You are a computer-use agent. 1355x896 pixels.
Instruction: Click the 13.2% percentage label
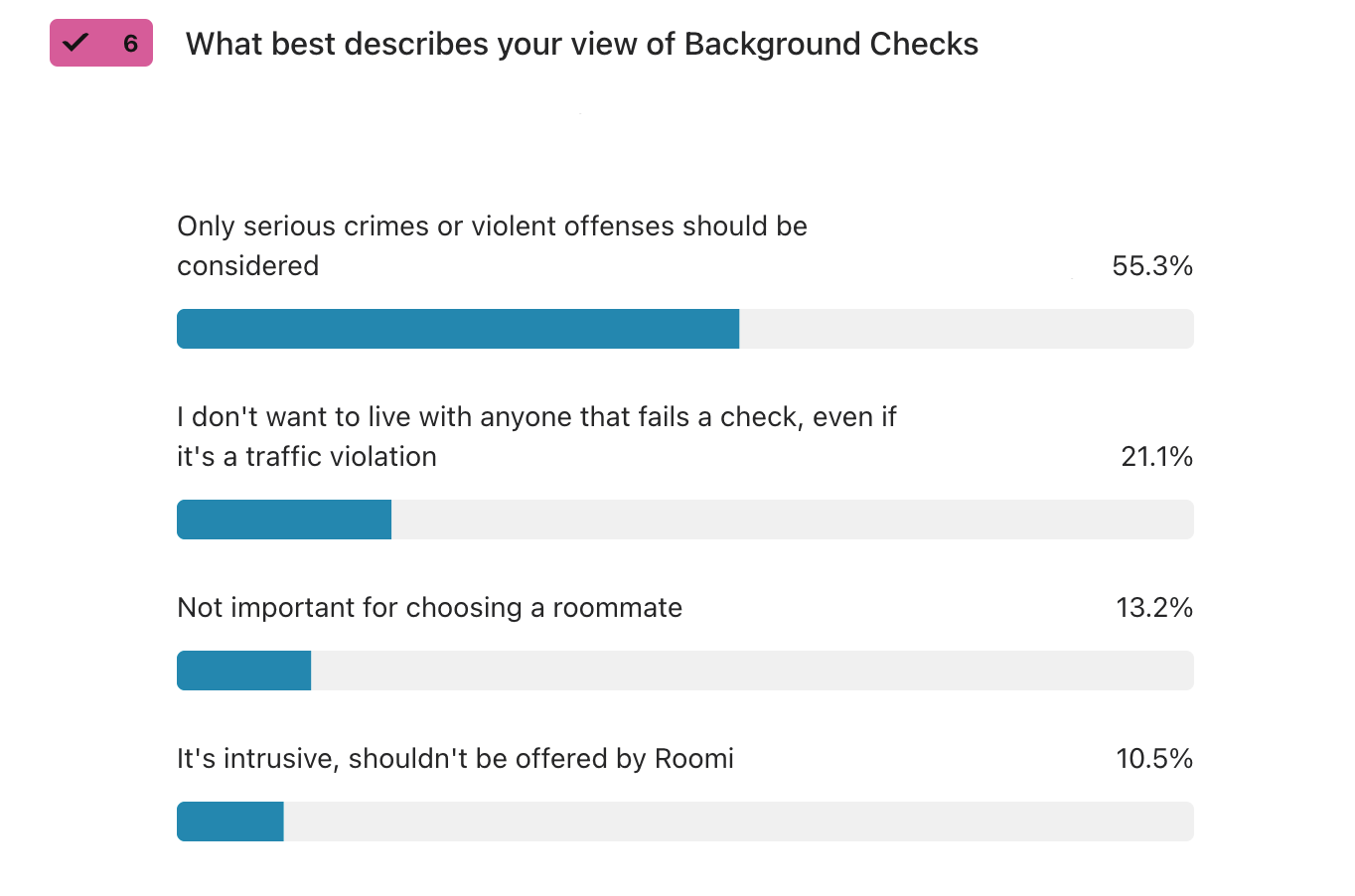pos(1154,607)
